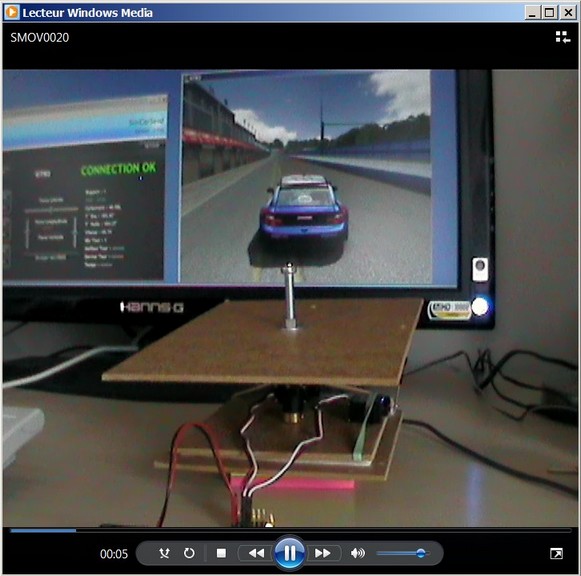The width and height of the screenshot is (581, 576).
Task: Click the Windows Media Player title icon
Action: point(11,12)
